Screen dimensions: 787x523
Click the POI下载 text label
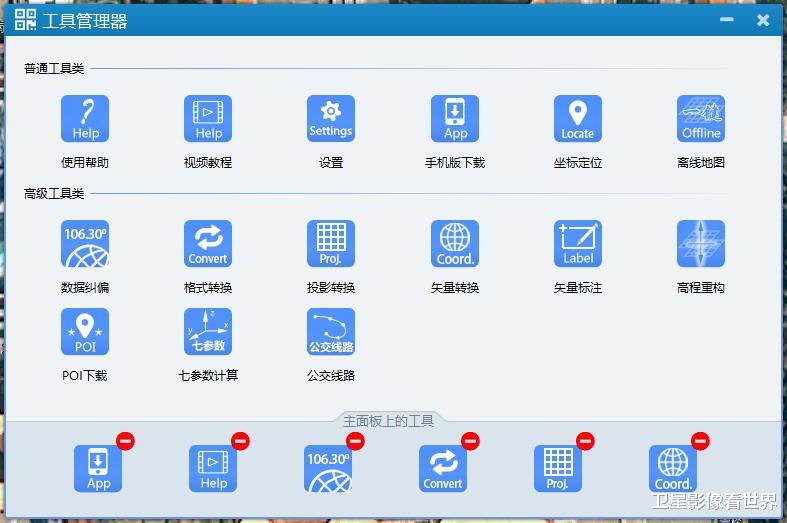pos(85,375)
